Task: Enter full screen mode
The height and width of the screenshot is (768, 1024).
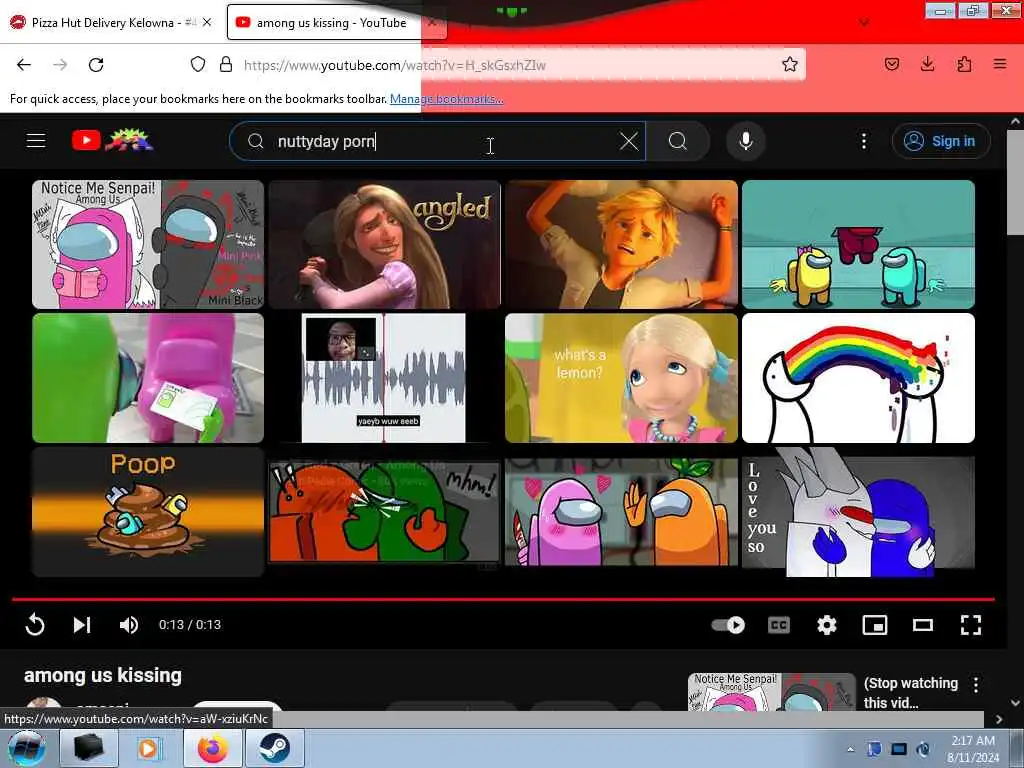Action: pos(971,625)
